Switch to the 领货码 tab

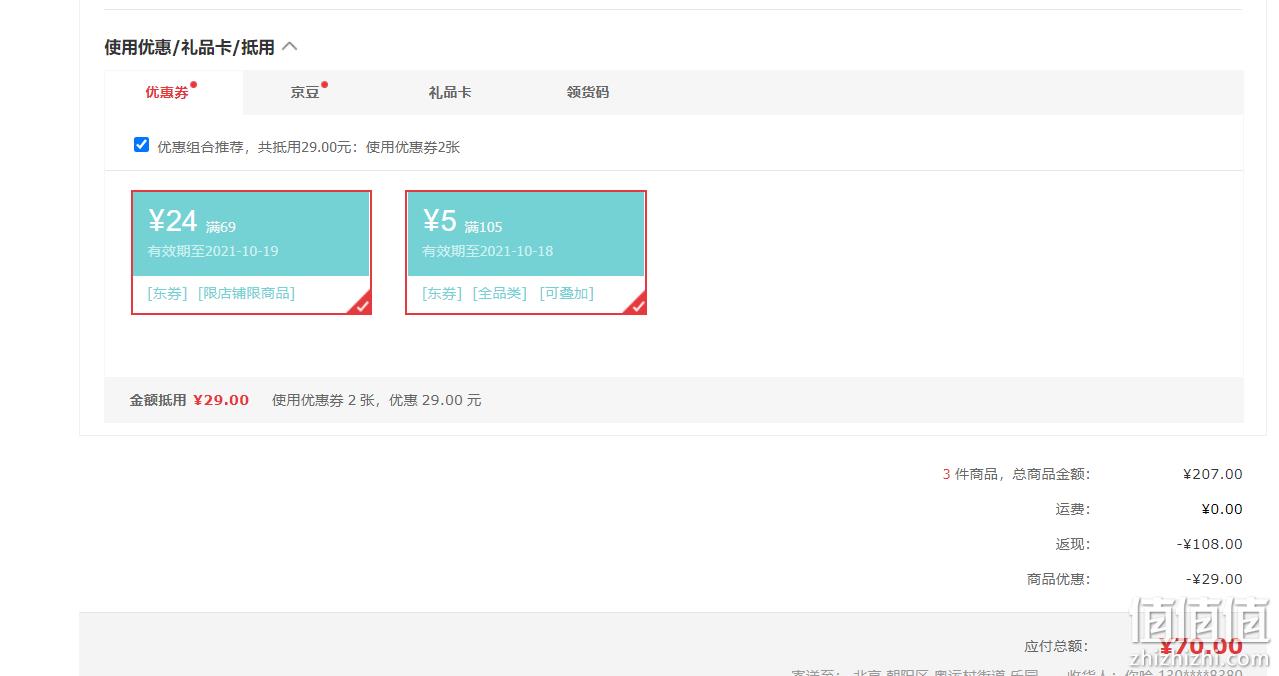coord(588,92)
